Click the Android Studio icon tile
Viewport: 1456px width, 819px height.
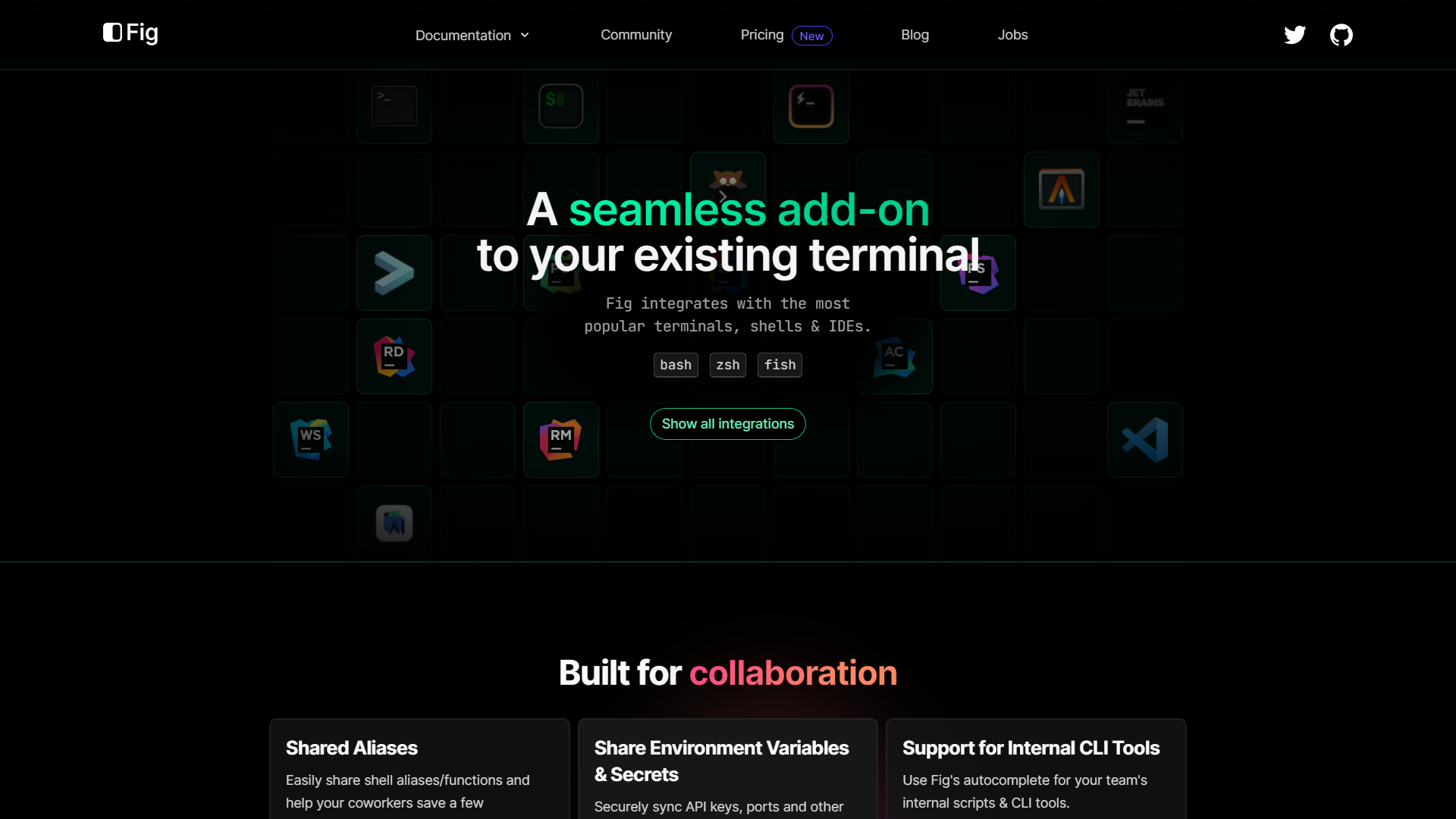pyautogui.click(x=394, y=523)
